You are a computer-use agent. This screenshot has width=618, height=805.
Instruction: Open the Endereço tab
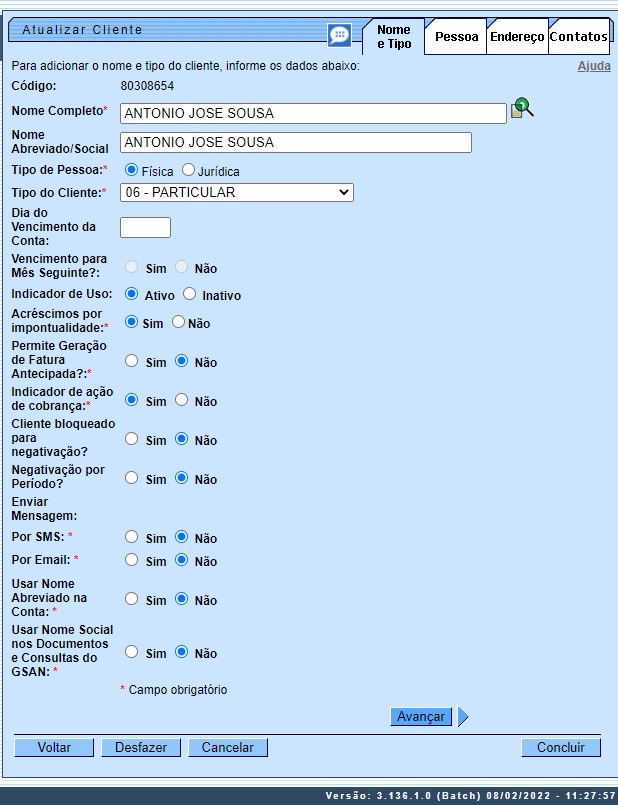pyautogui.click(x=517, y=37)
